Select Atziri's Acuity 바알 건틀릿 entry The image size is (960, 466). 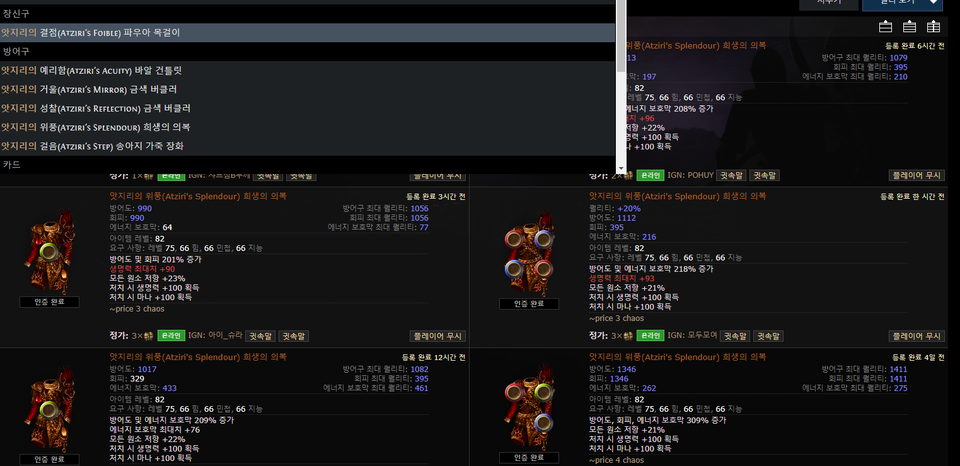pos(92,70)
